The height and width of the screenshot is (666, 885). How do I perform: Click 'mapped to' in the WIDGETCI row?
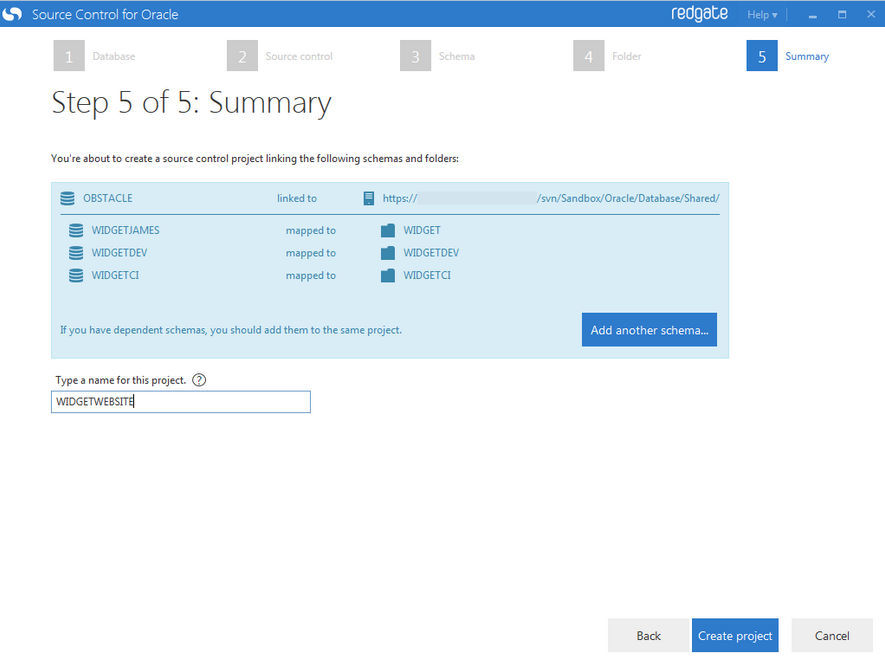310,275
